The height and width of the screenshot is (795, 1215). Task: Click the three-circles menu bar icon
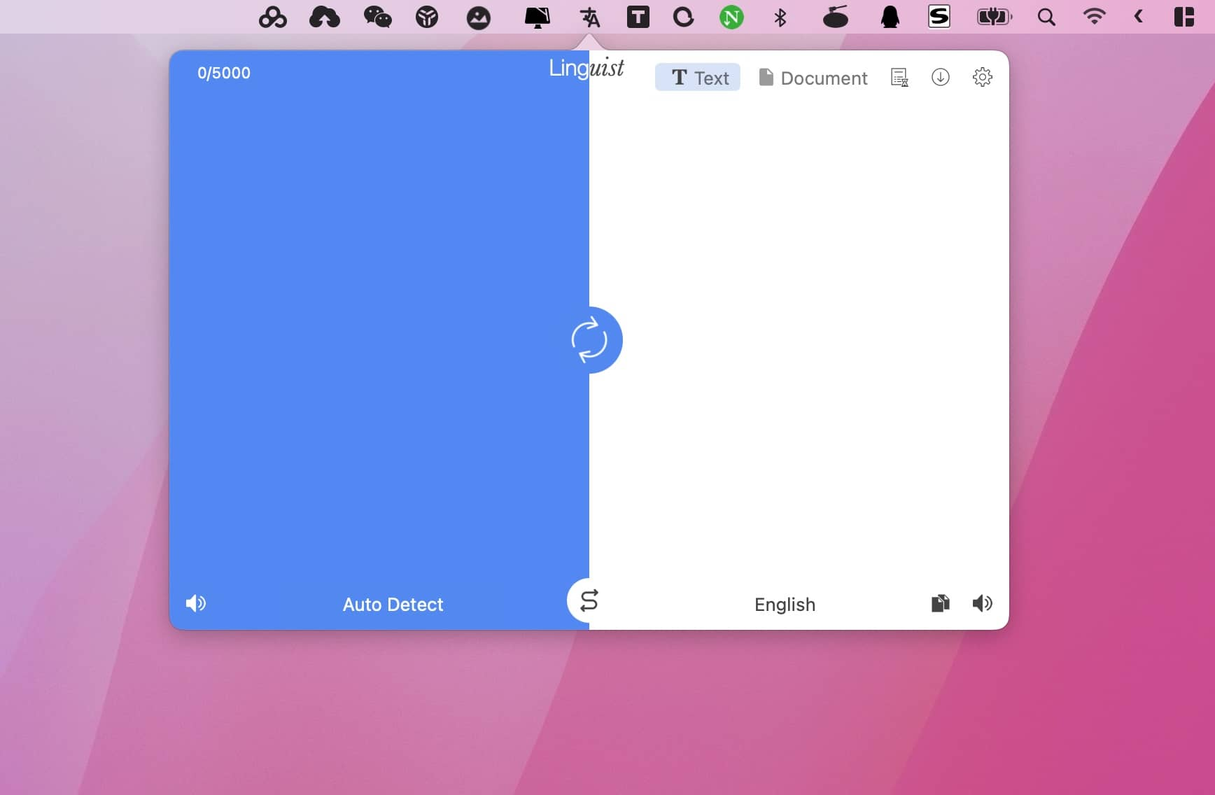pyautogui.click(x=272, y=17)
